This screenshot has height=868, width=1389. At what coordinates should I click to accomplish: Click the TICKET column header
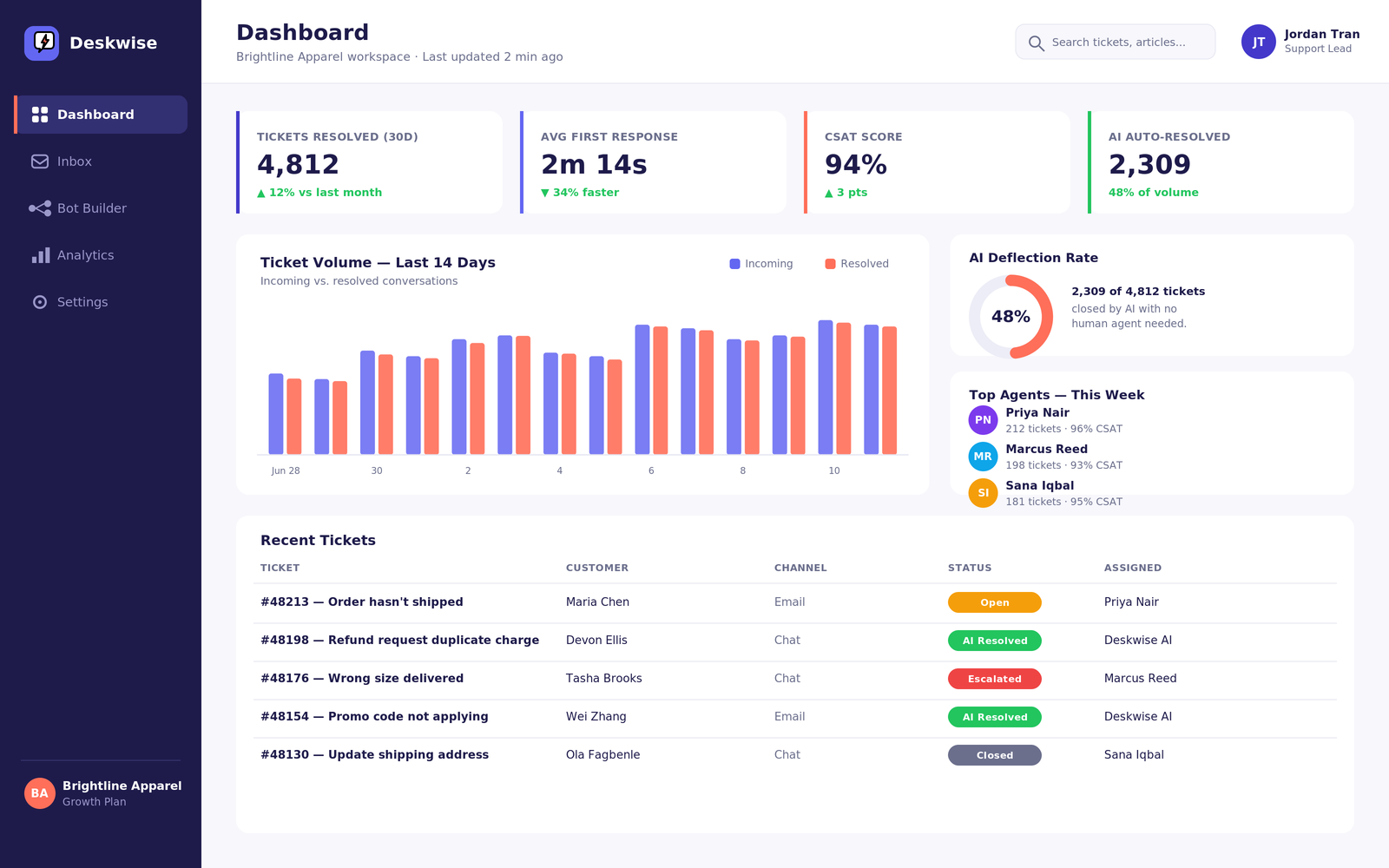point(280,568)
